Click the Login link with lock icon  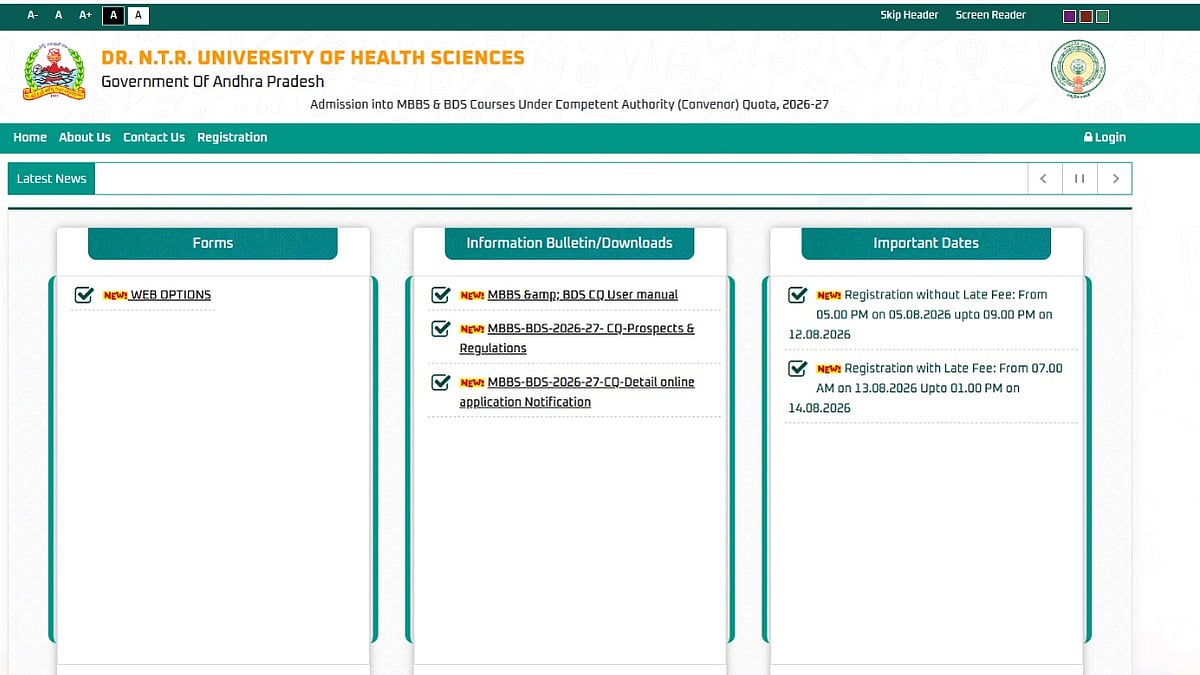point(1105,137)
